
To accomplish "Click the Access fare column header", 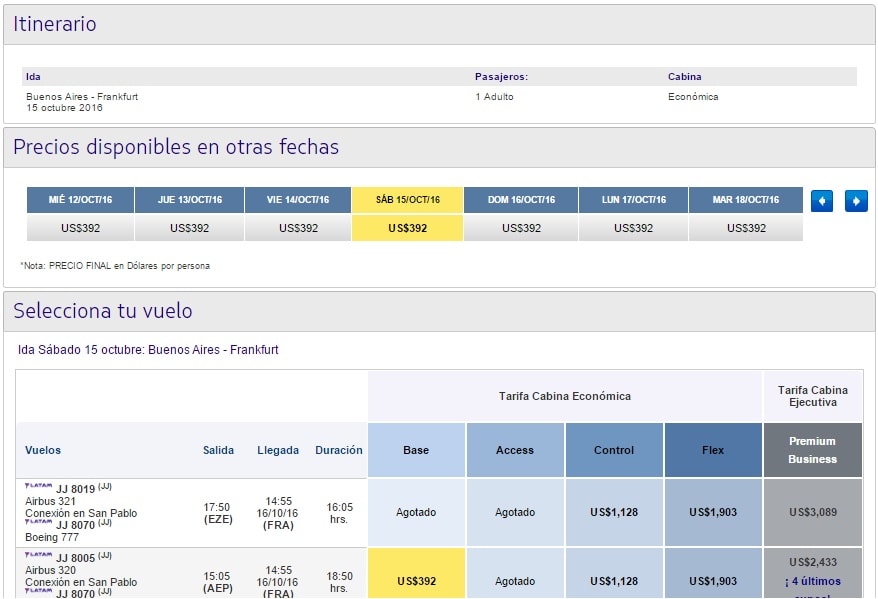I will [x=515, y=450].
